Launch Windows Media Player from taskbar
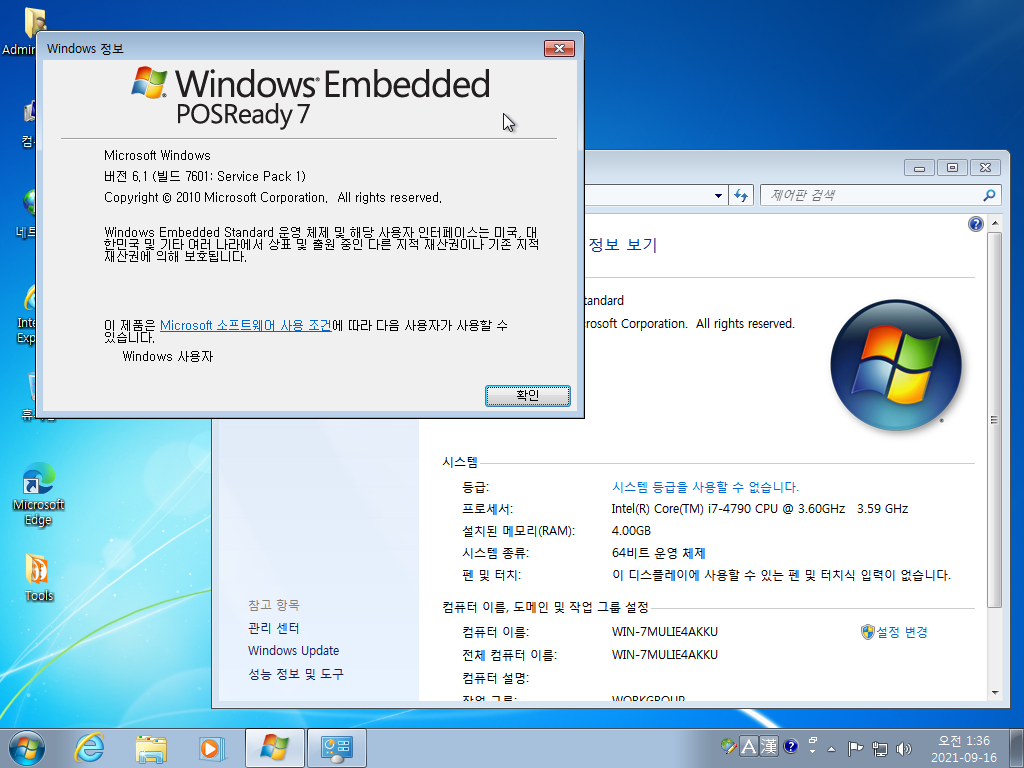The image size is (1024, 768). click(212, 748)
